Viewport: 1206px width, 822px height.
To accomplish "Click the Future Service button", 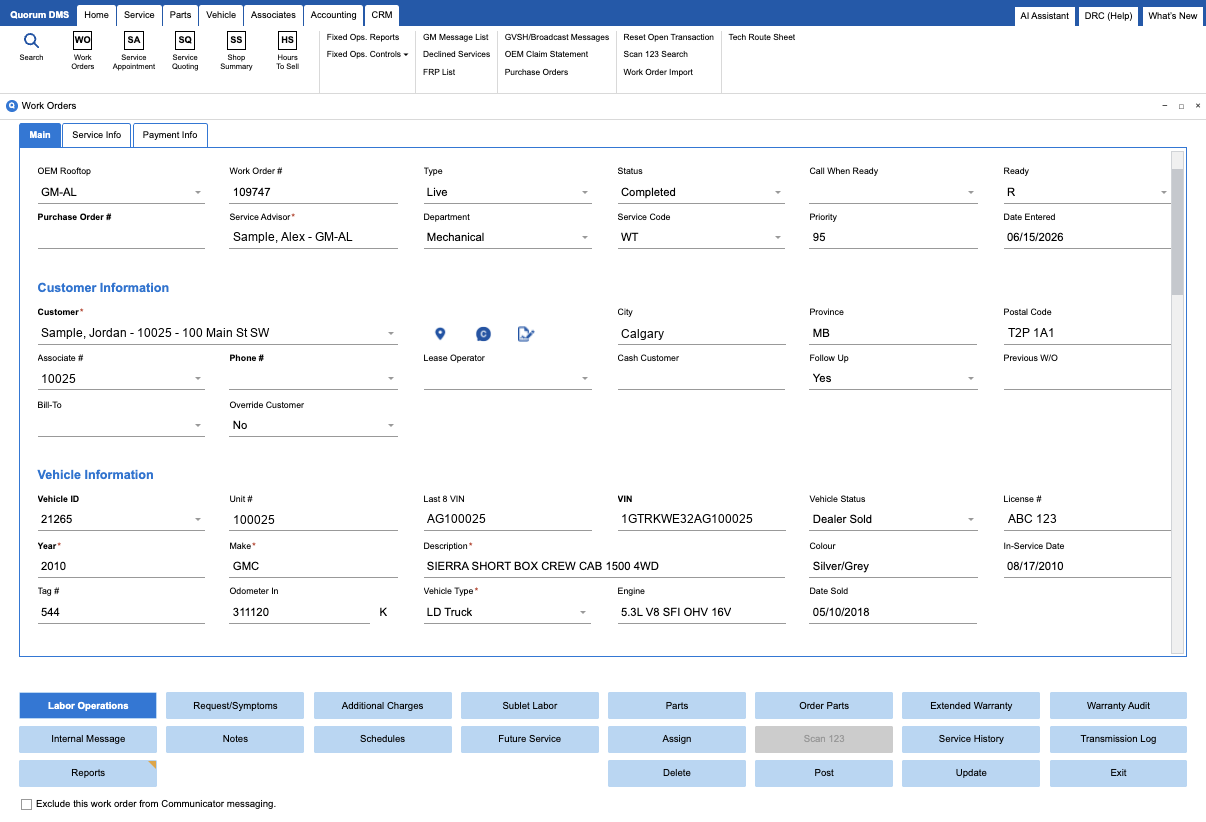I will (x=530, y=739).
